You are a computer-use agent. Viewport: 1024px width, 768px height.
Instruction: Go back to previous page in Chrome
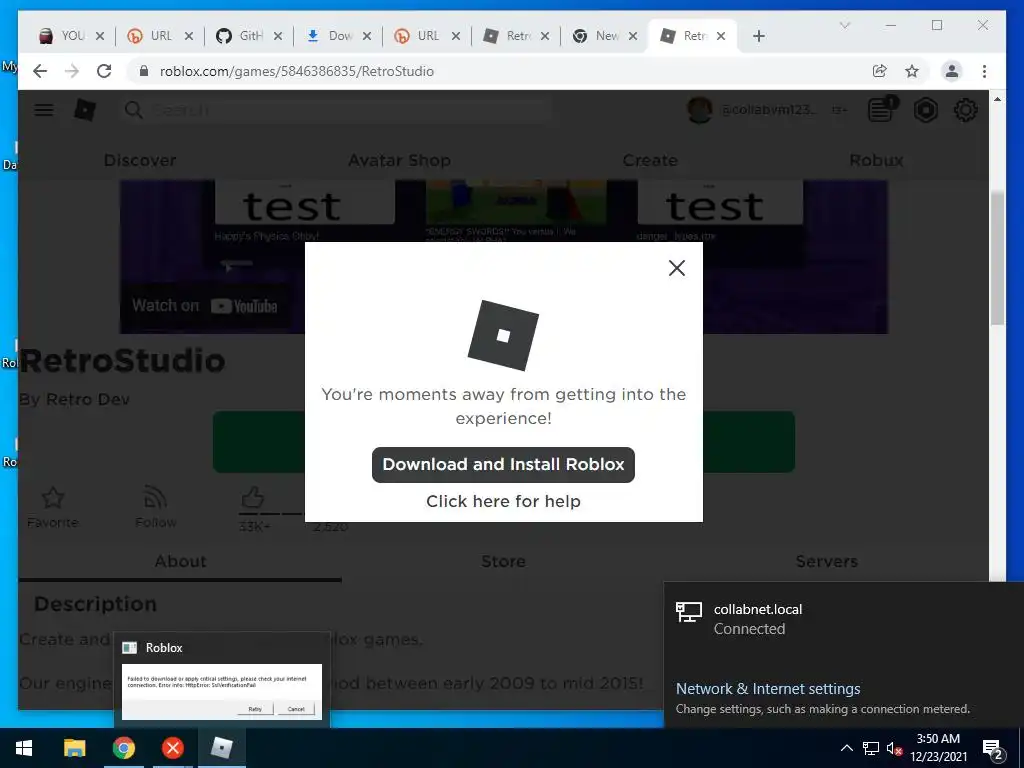click(40, 71)
